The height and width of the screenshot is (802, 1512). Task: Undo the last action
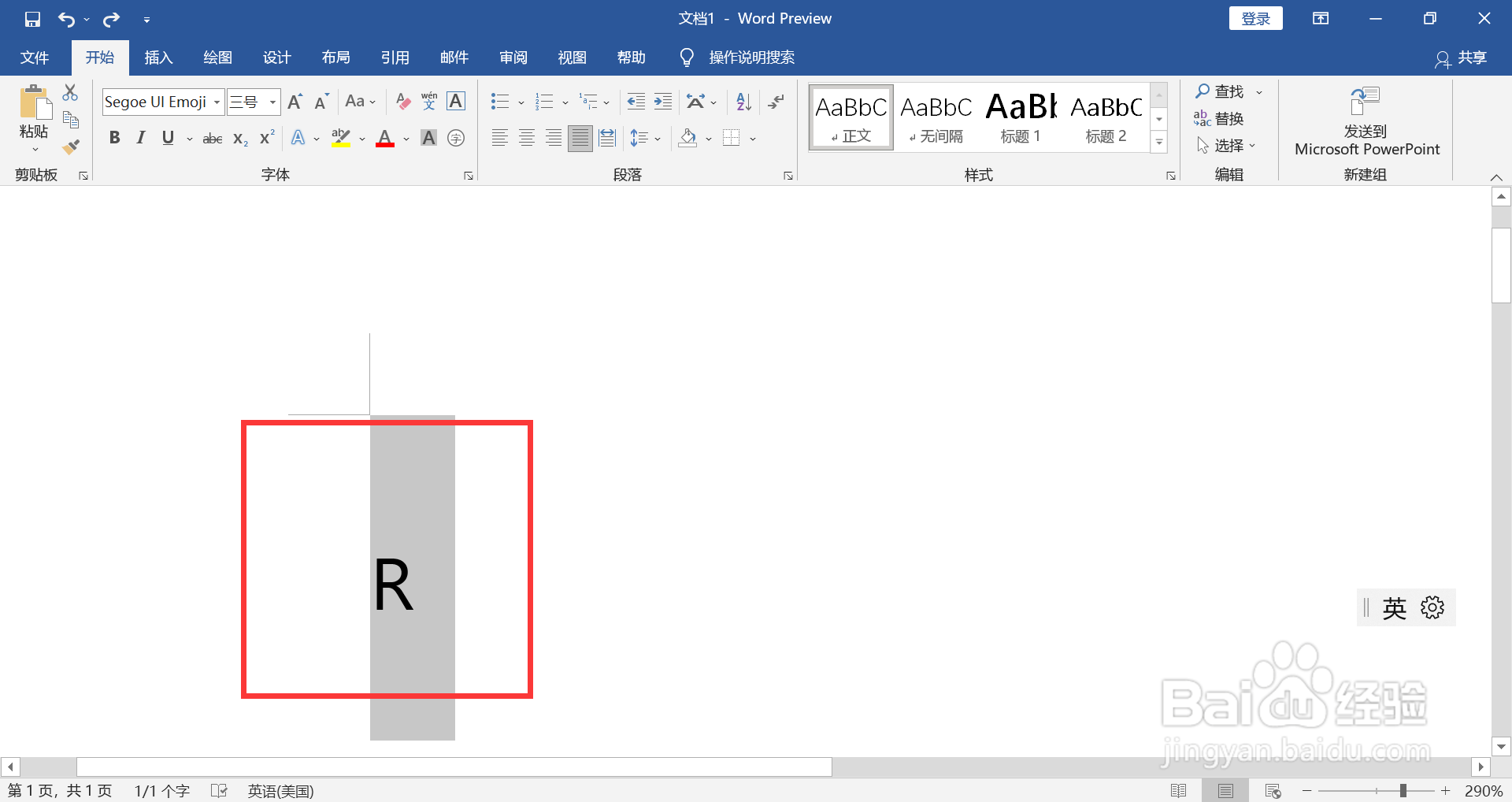[x=66, y=19]
